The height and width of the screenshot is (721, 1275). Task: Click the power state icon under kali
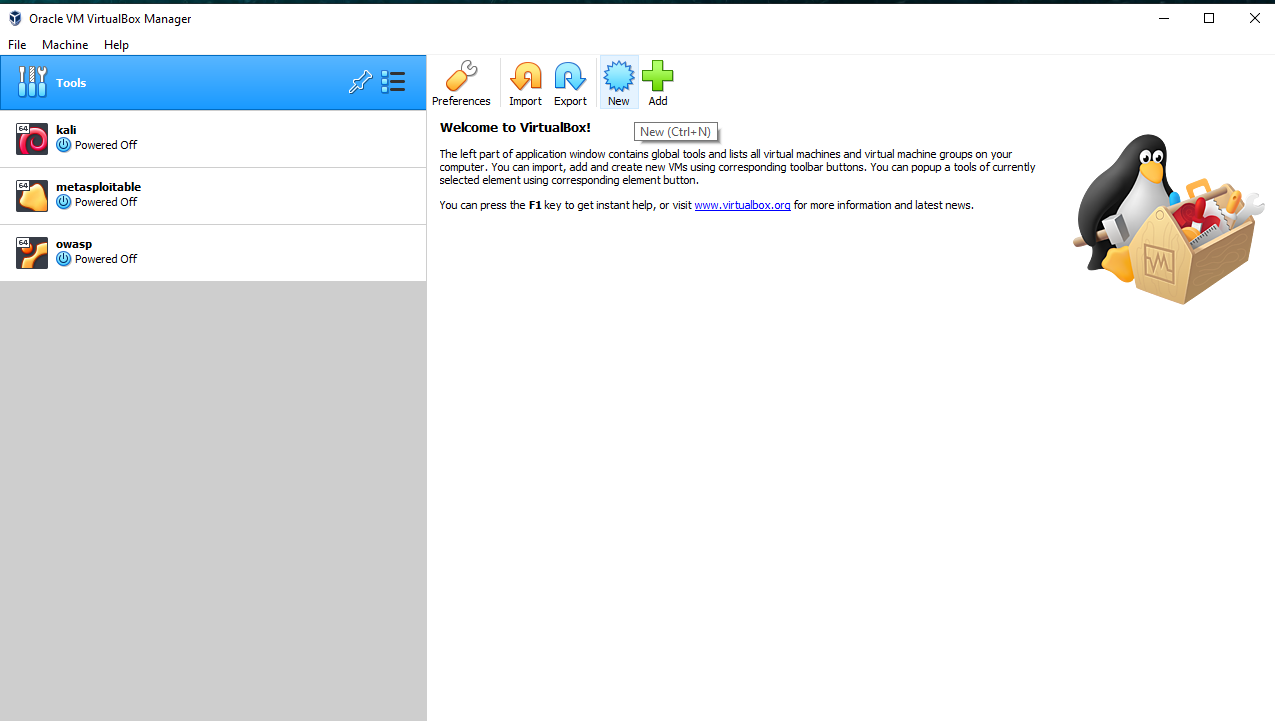pyautogui.click(x=64, y=145)
